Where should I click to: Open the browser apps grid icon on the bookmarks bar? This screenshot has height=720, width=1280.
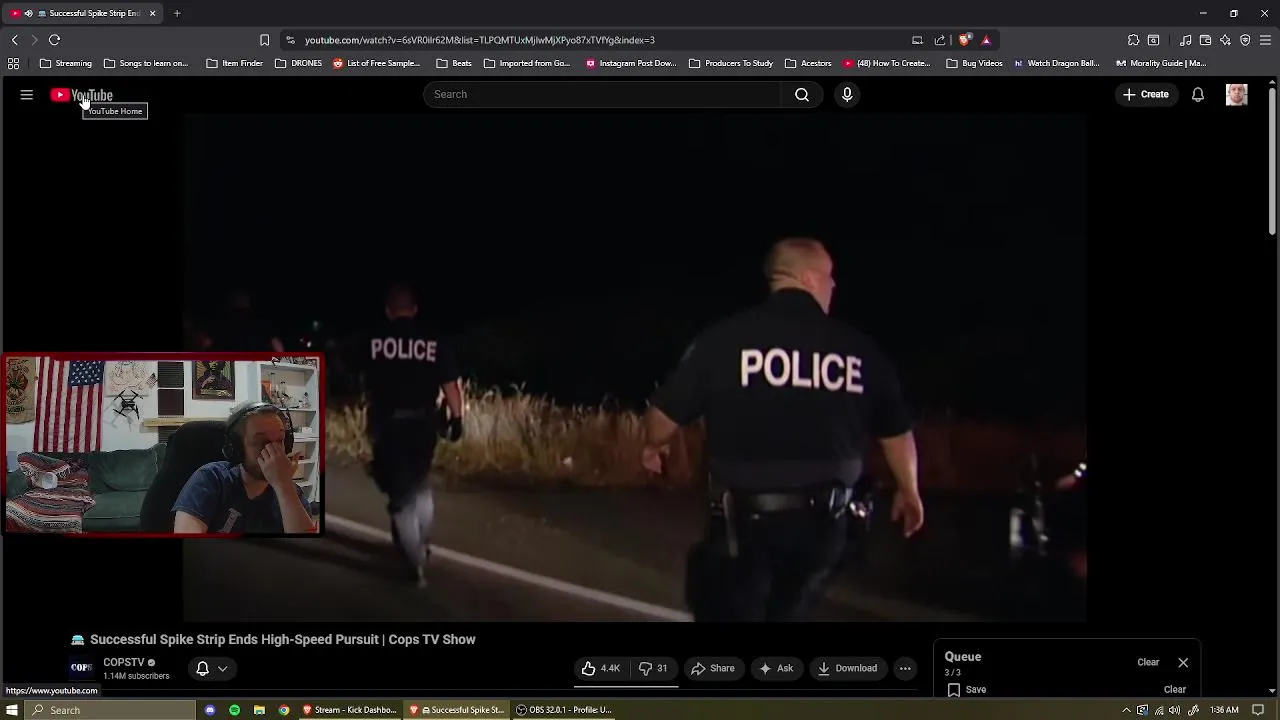[x=13, y=63]
